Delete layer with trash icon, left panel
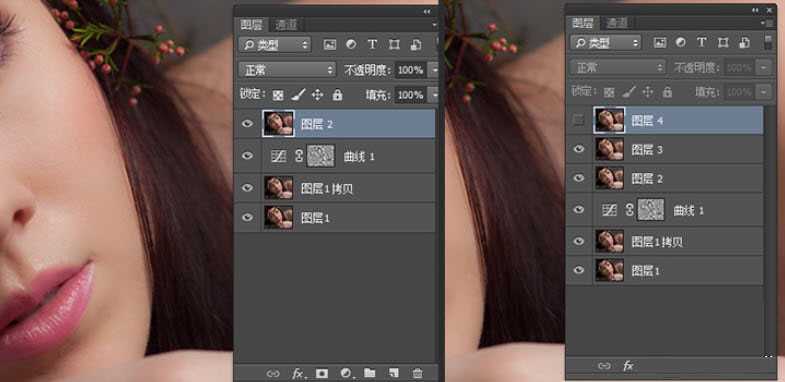 pos(417,373)
